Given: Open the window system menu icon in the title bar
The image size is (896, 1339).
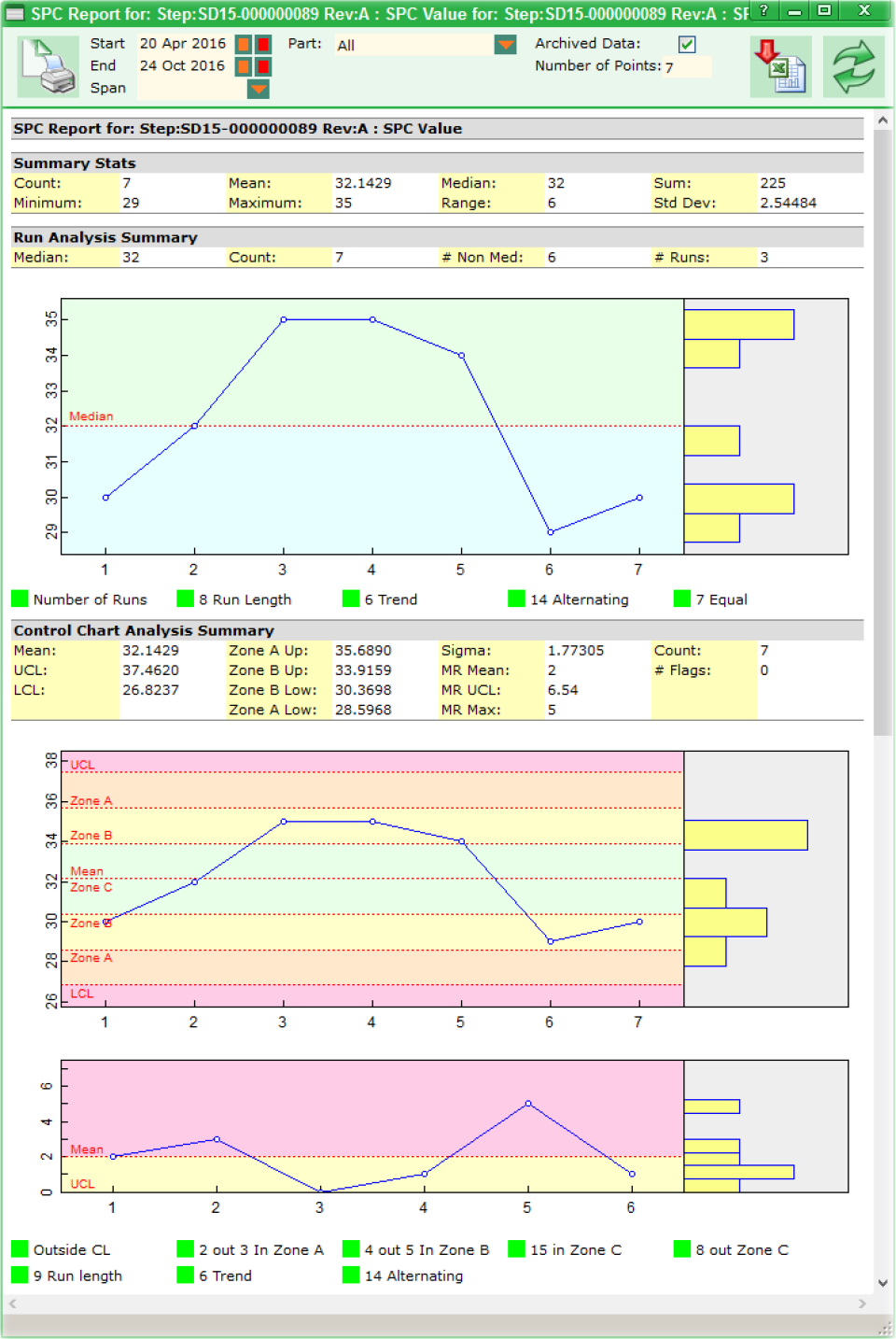Looking at the screenshot, I should (14, 13).
